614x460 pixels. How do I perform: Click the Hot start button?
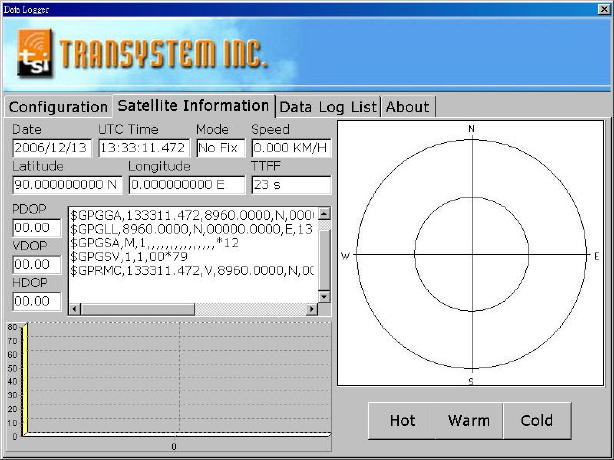[x=402, y=420]
